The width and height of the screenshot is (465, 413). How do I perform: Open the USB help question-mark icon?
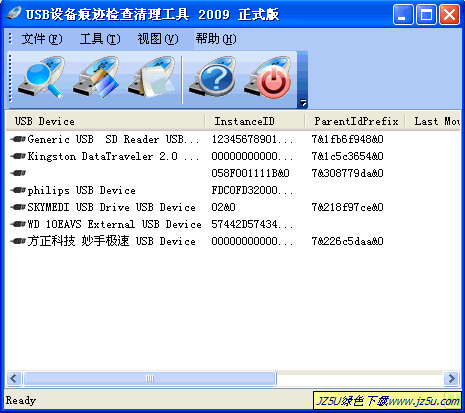coord(212,78)
